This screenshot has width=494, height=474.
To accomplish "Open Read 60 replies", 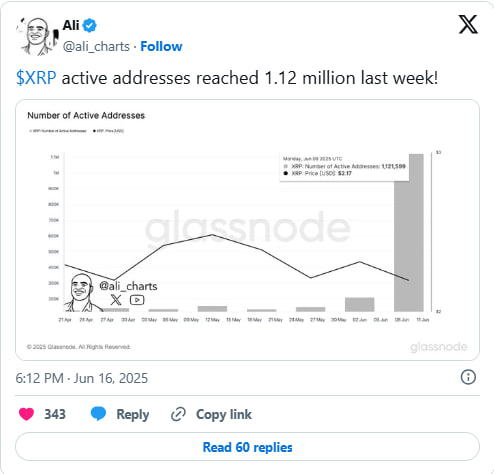I will pyautogui.click(x=247, y=447).
